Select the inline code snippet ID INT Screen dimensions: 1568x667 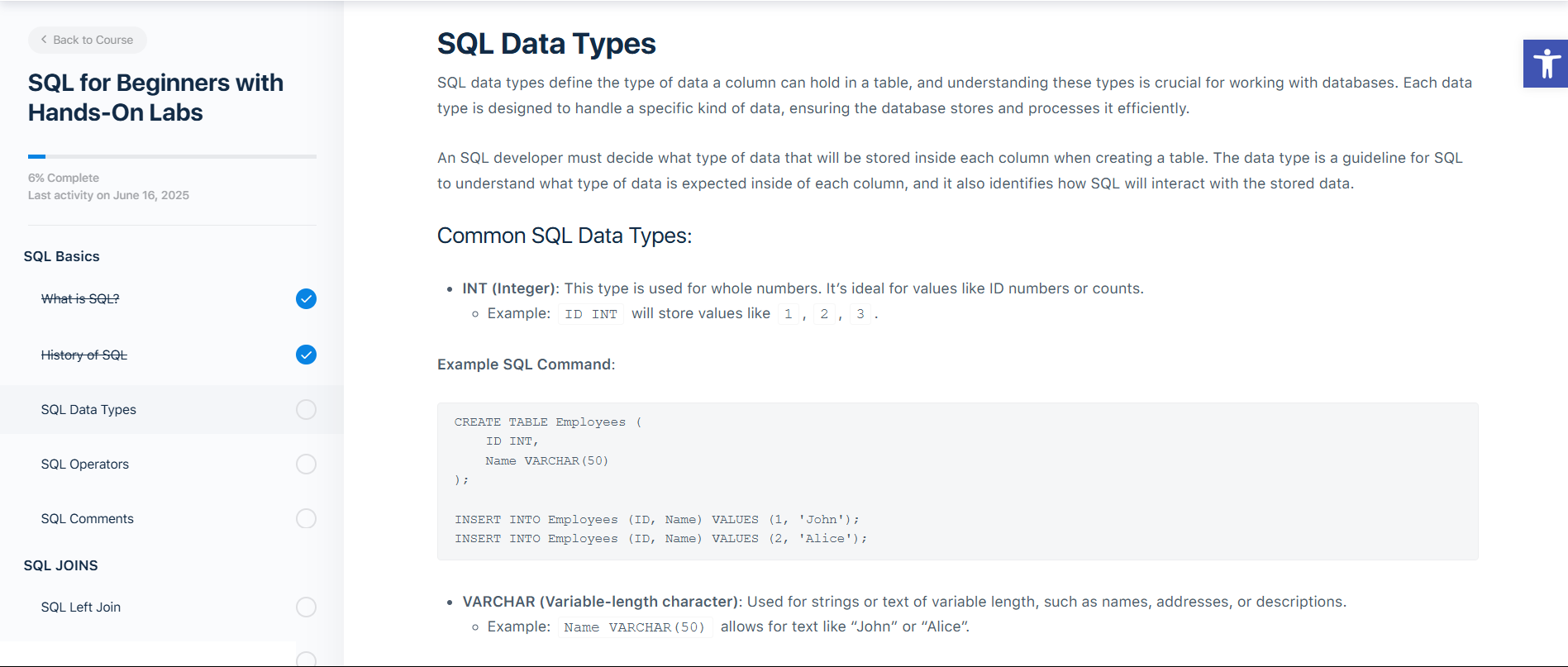point(589,313)
